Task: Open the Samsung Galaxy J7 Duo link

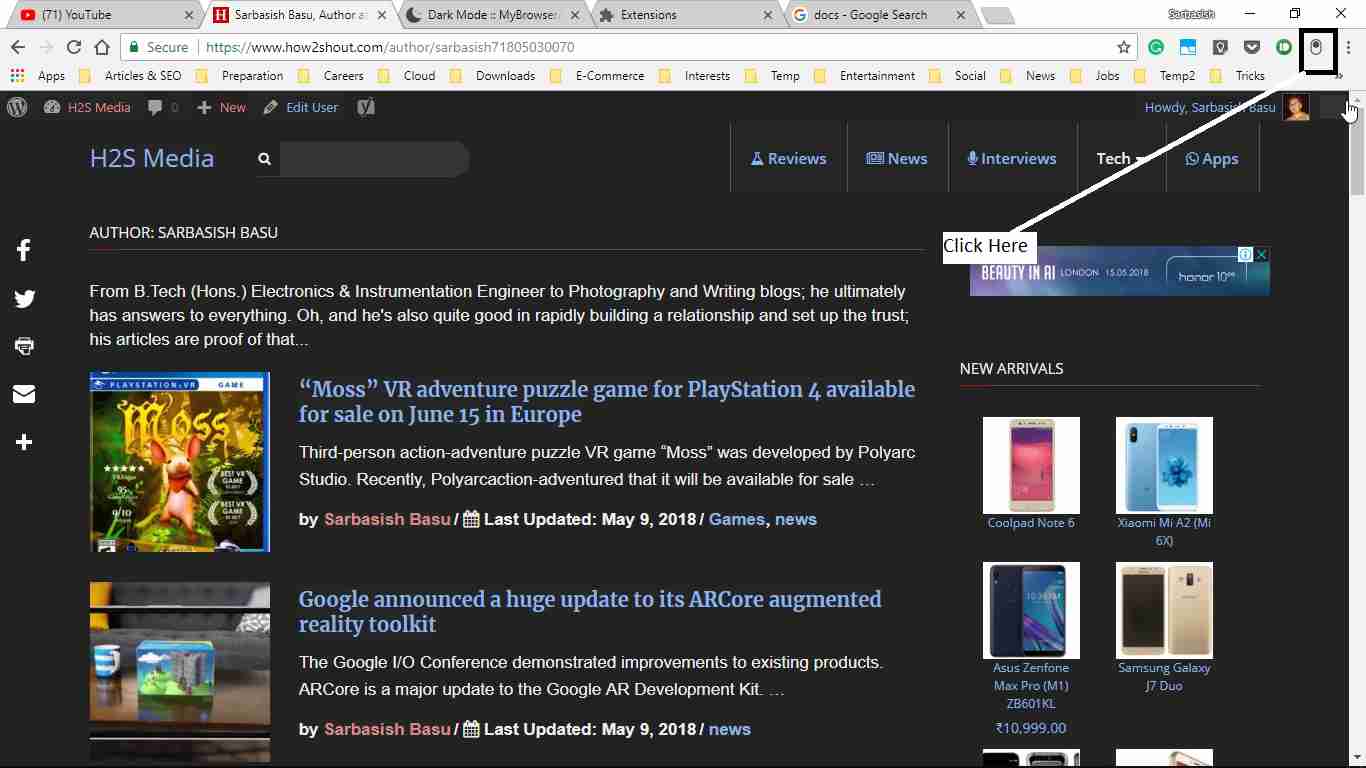Action: tap(1164, 677)
